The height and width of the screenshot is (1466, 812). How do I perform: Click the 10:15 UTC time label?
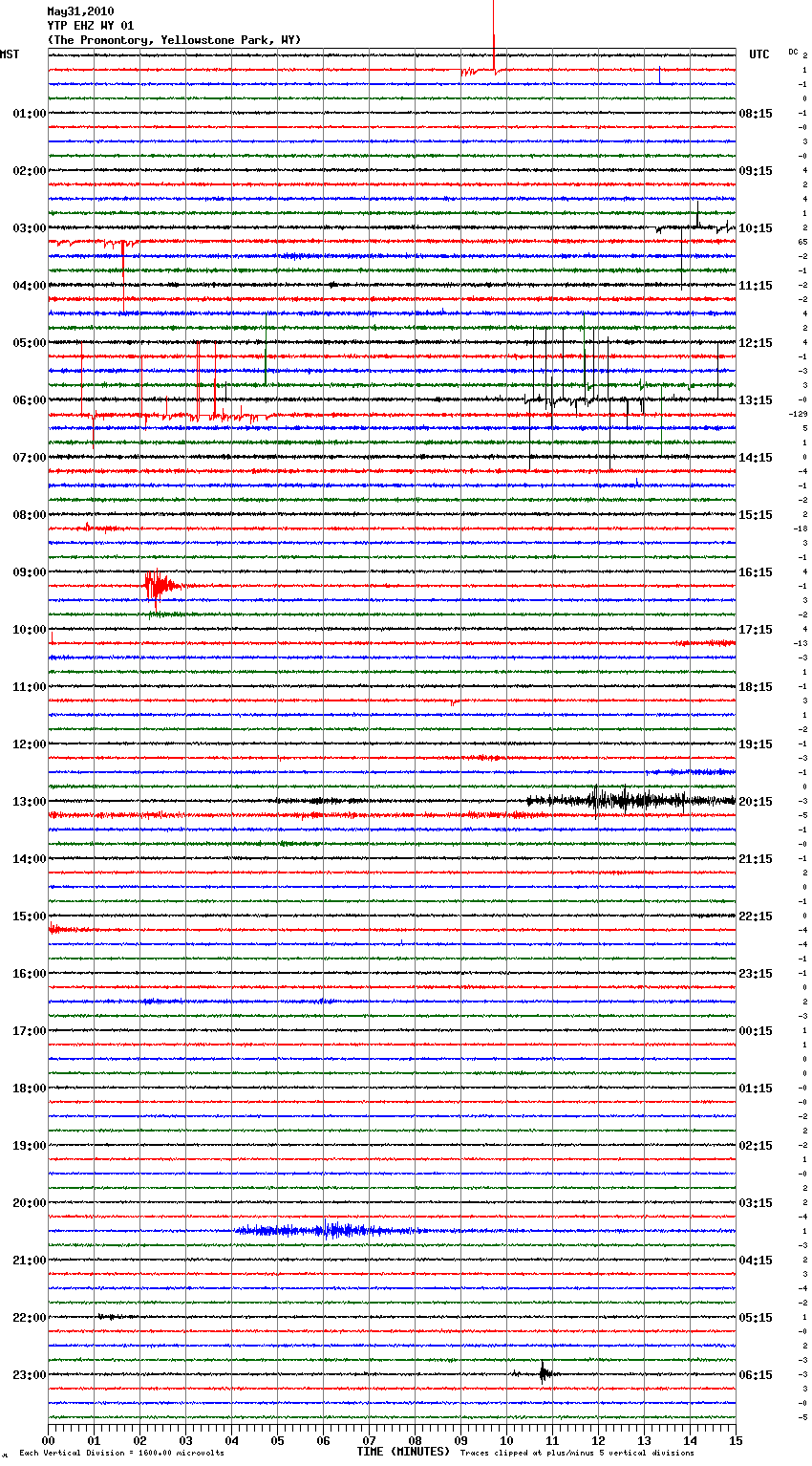click(x=756, y=228)
